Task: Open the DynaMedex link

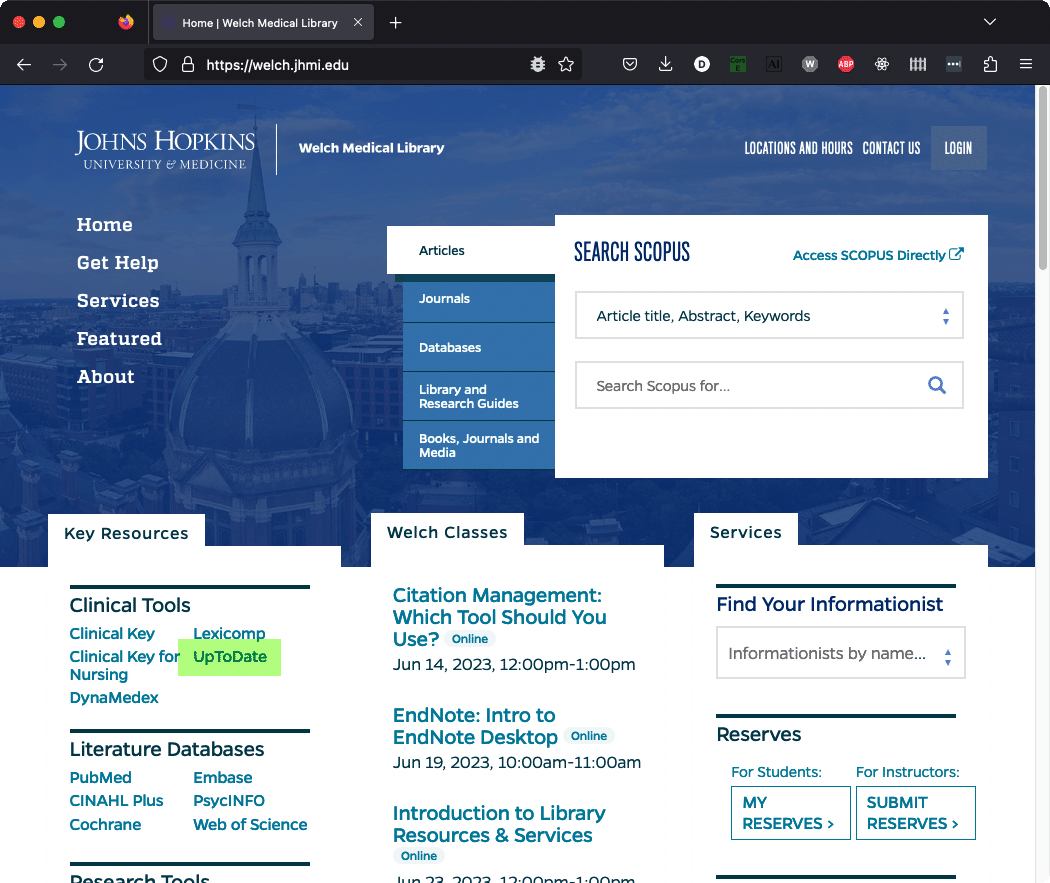Action: click(x=114, y=698)
